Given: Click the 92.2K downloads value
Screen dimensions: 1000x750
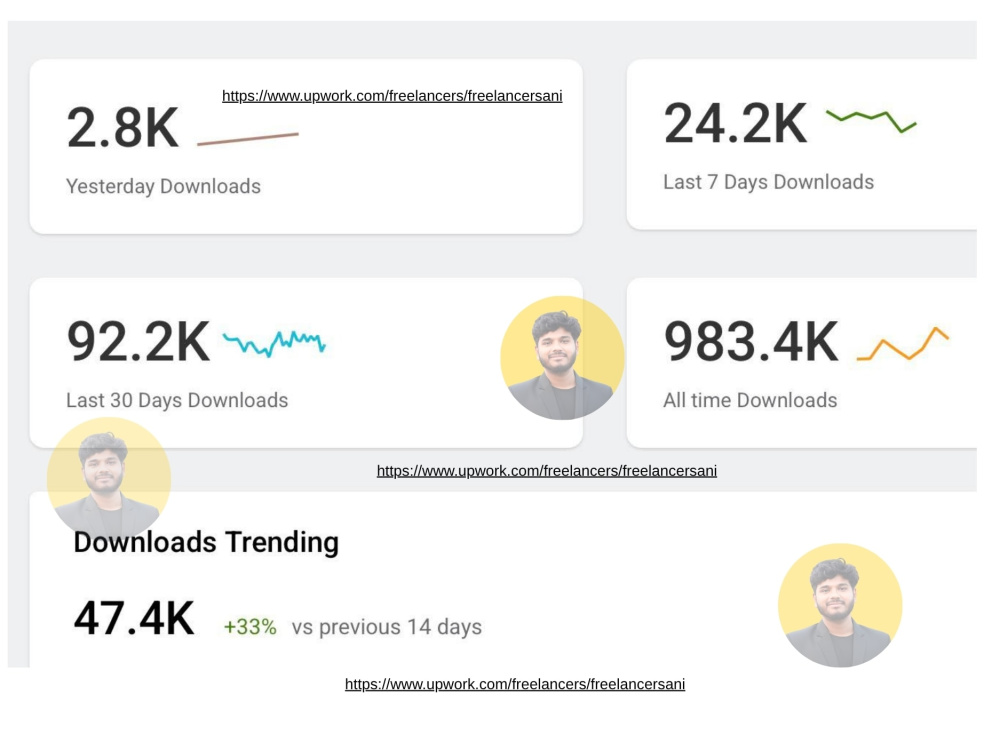Looking at the screenshot, I should [138, 342].
